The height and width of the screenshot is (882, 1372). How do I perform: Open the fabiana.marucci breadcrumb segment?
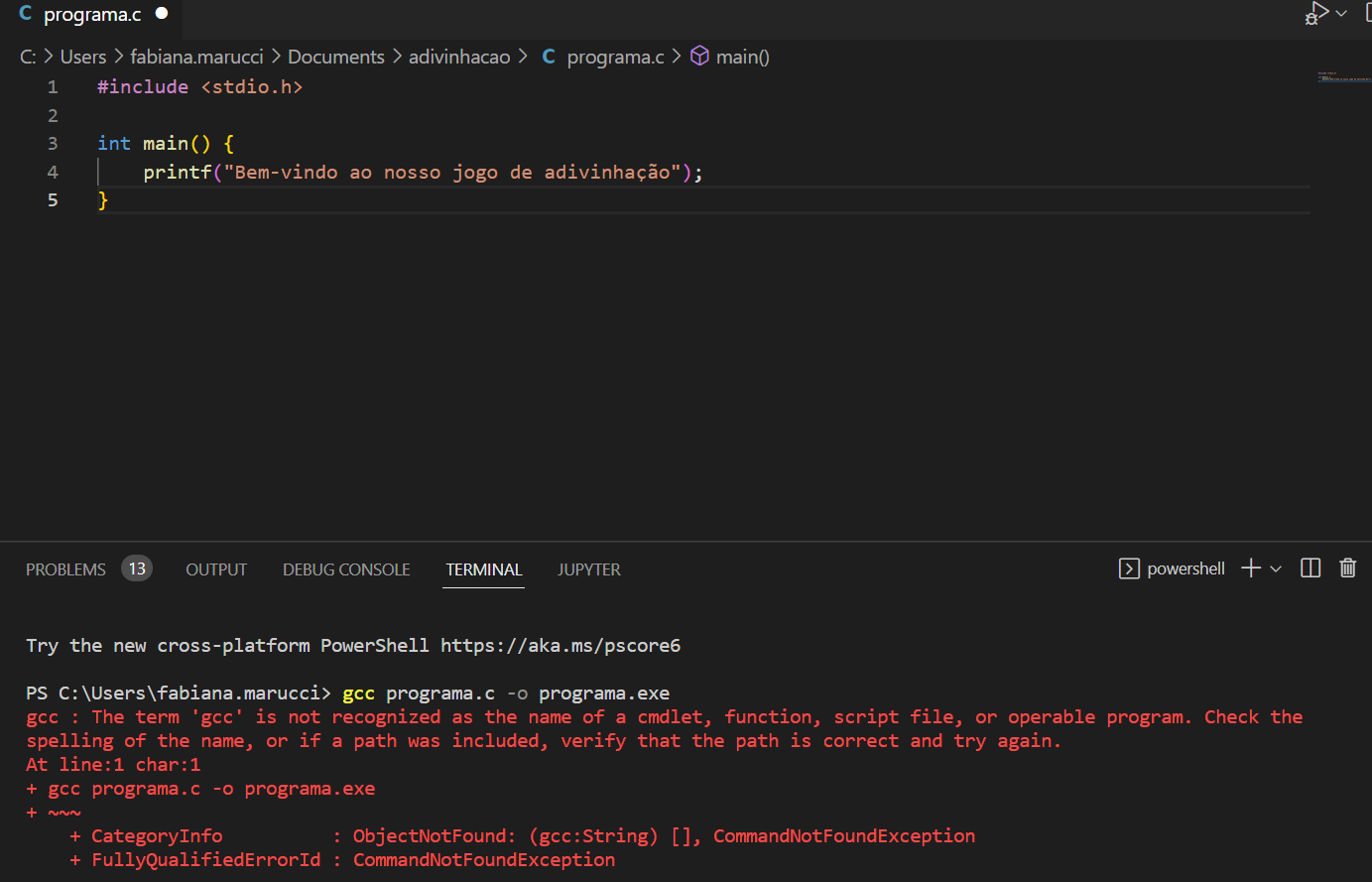(196, 57)
